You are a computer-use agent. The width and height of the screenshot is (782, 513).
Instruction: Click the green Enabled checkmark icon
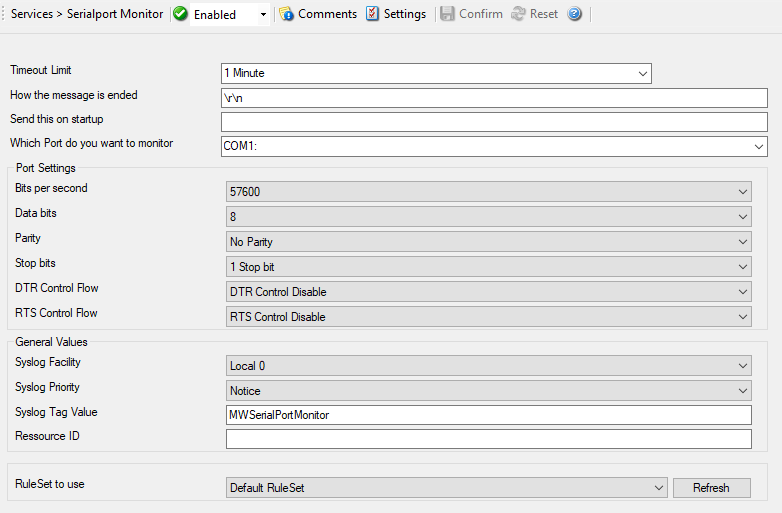[x=181, y=14]
